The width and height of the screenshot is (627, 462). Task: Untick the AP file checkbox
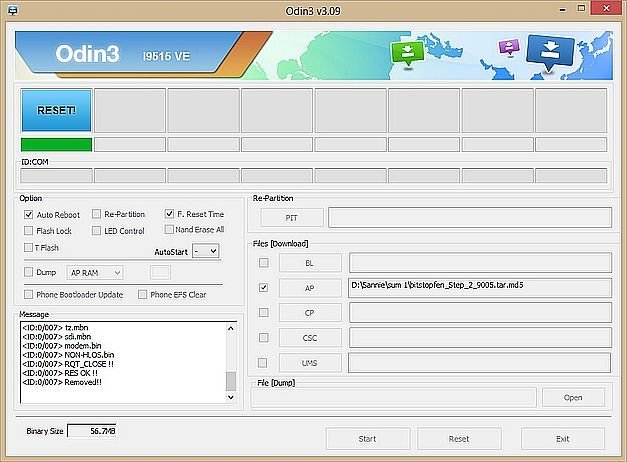(264, 287)
